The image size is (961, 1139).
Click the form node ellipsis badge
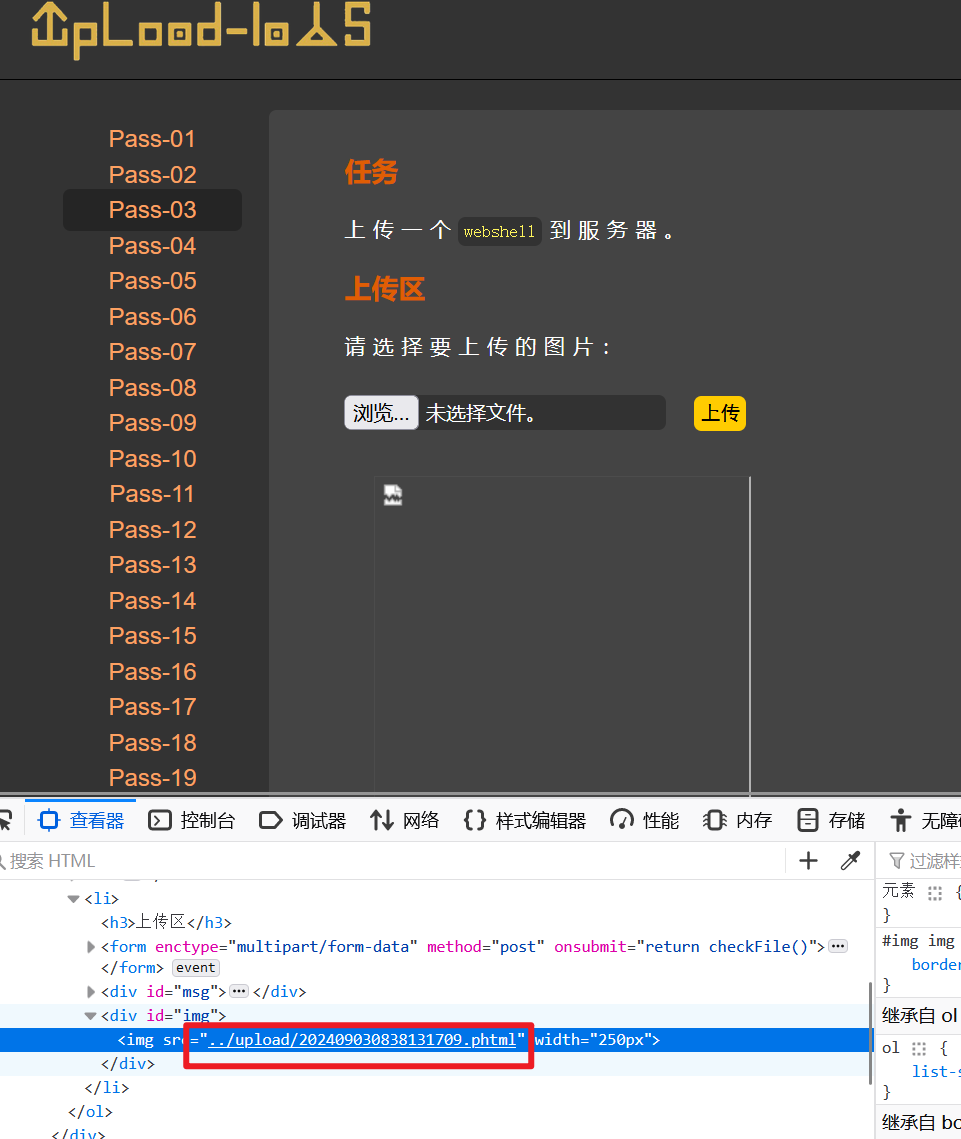[x=838, y=946]
